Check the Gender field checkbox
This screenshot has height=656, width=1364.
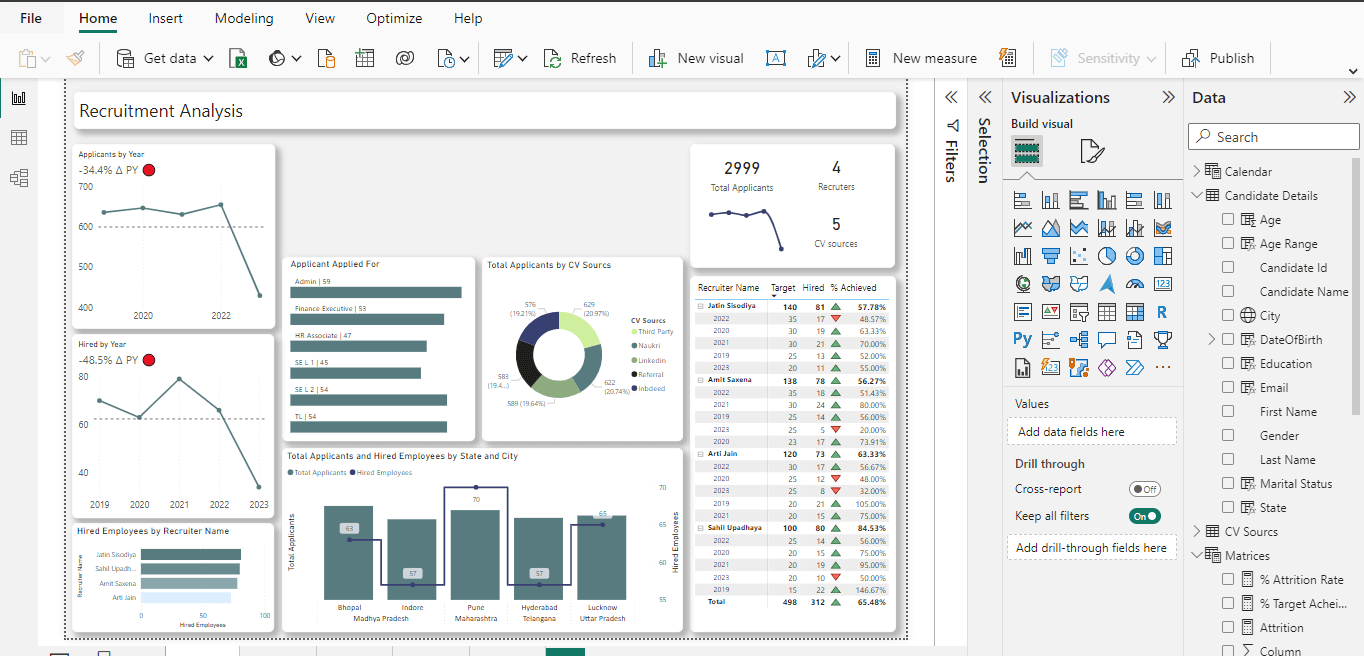point(1228,436)
